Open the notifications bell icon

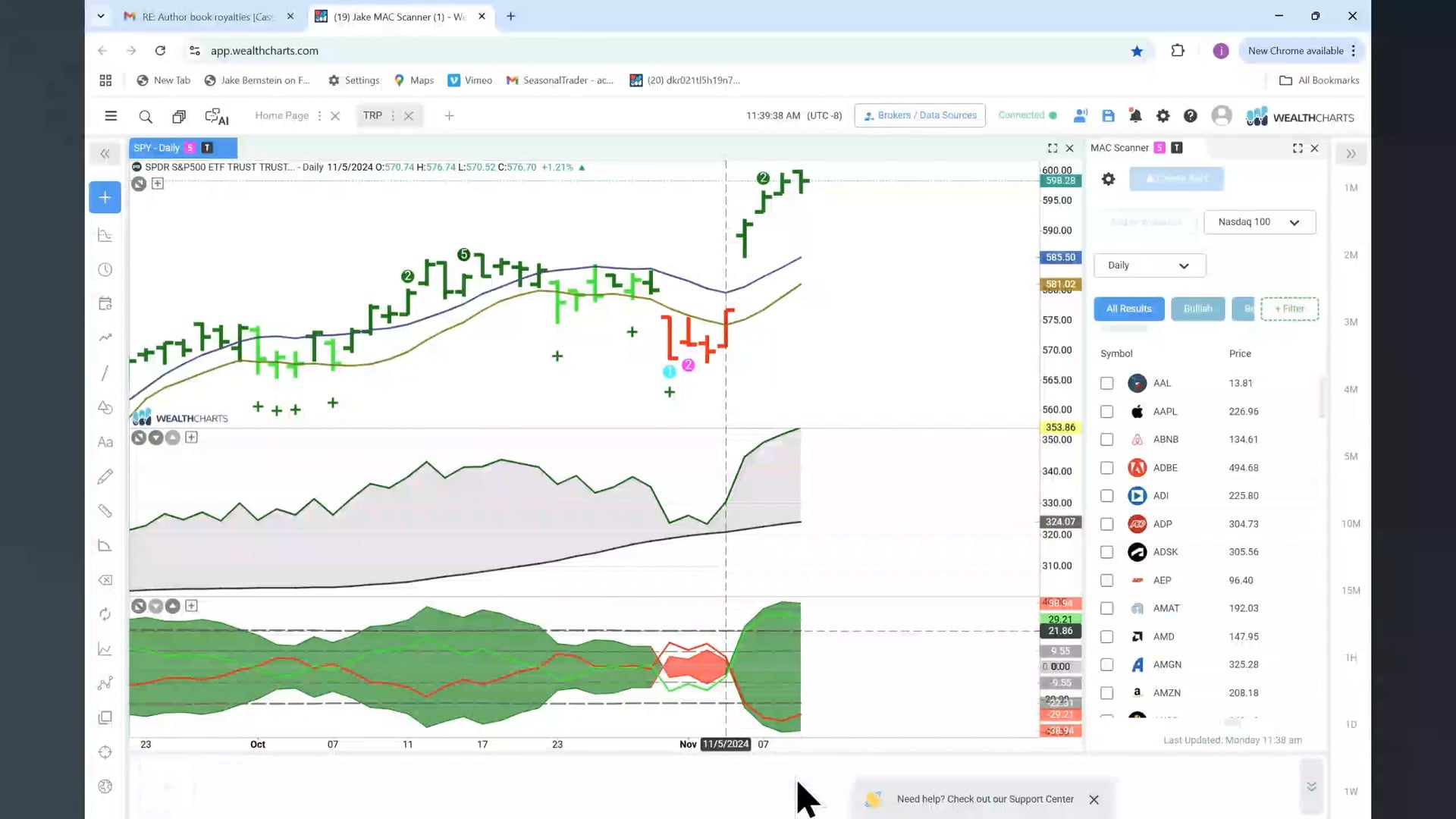tap(1135, 116)
